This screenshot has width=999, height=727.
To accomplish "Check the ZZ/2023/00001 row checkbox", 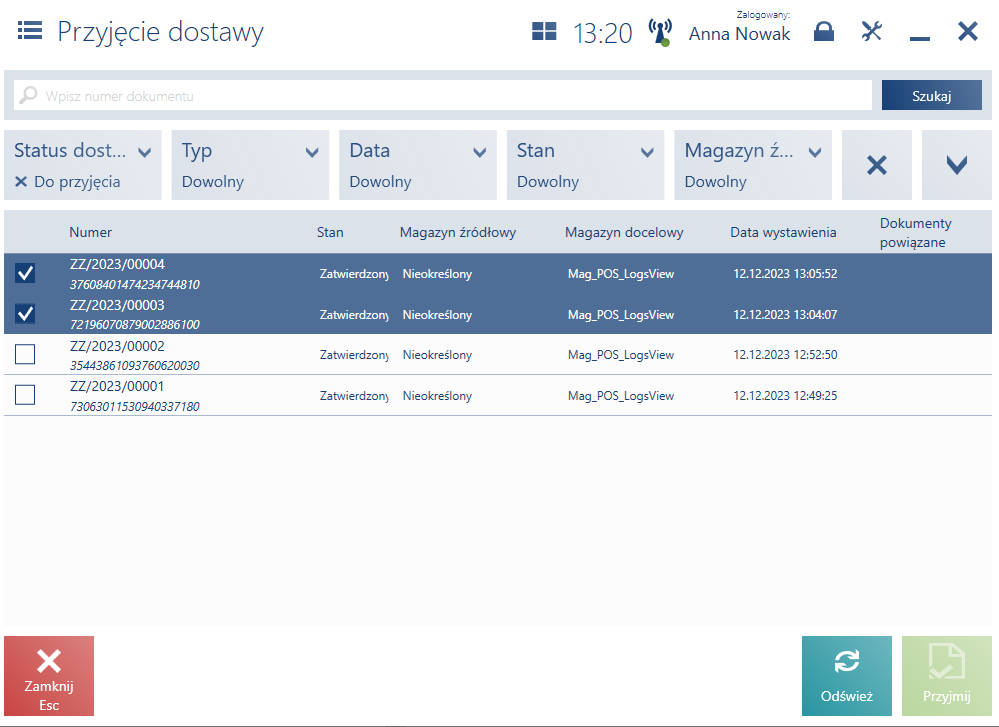I will [25, 395].
